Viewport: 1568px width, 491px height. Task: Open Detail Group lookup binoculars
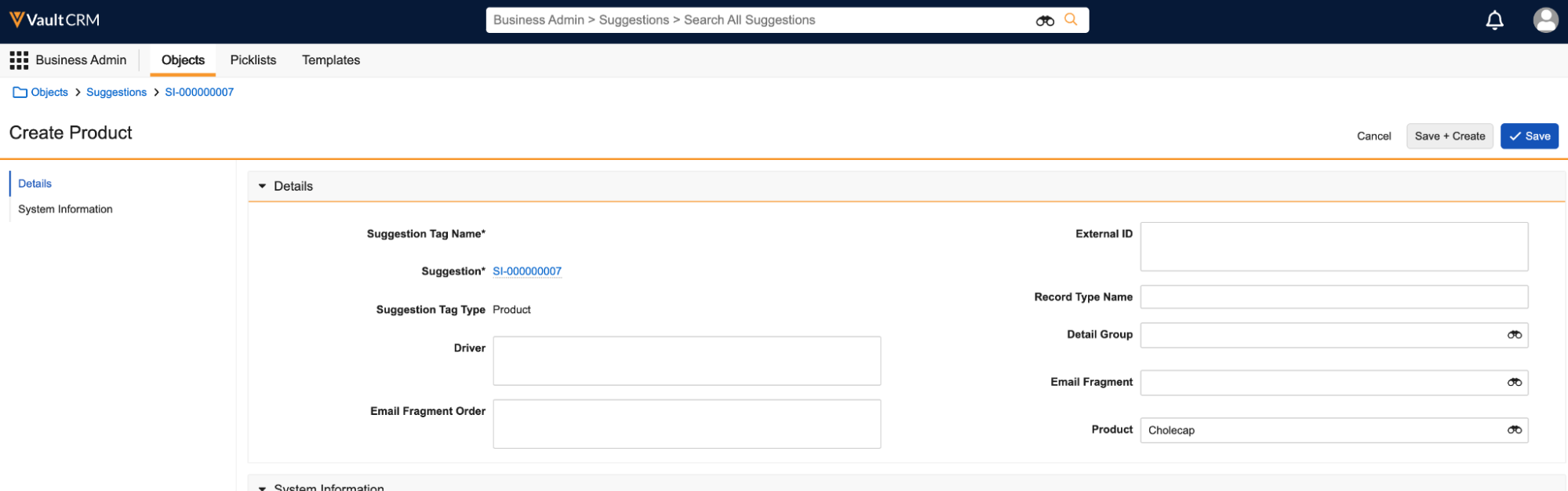[x=1514, y=335]
